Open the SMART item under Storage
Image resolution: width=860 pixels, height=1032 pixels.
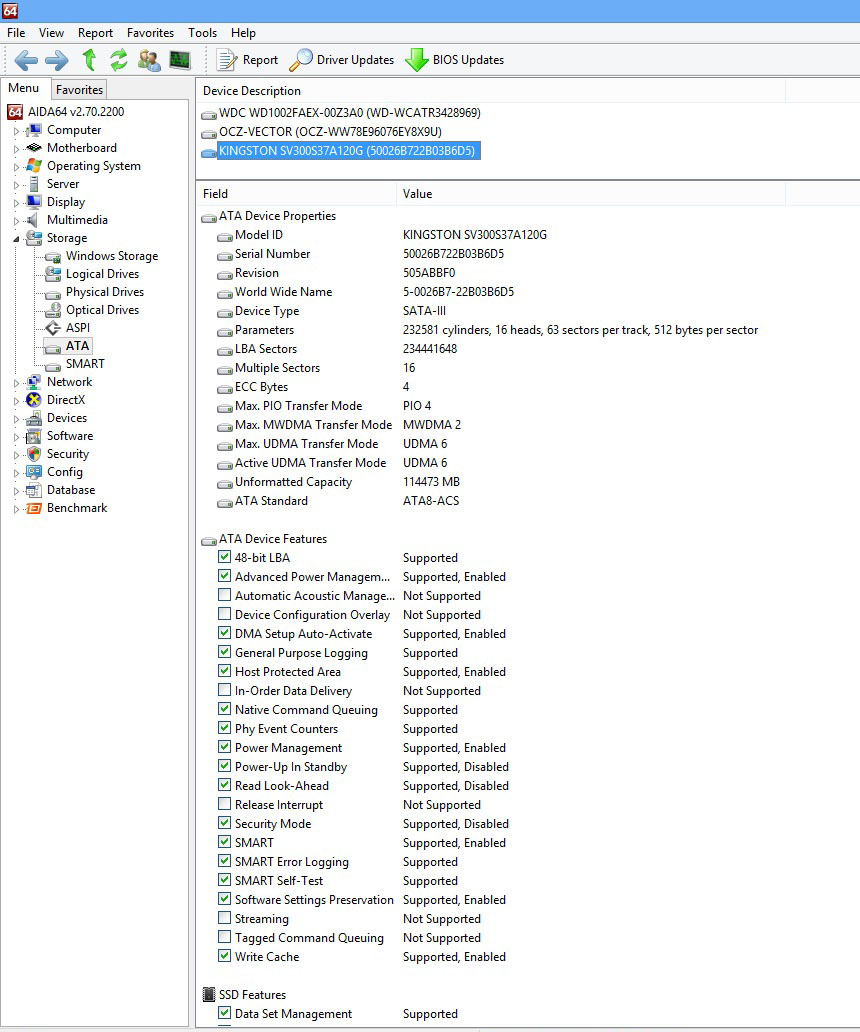tap(85, 364)
